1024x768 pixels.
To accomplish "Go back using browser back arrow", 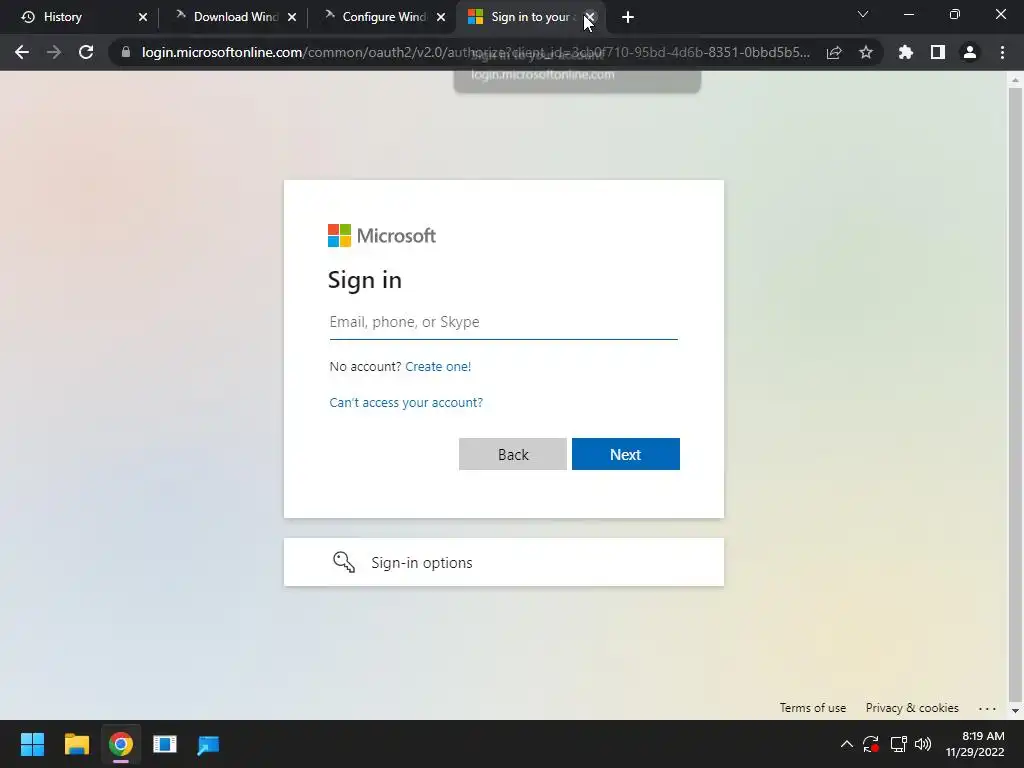I will click(22, 52).
